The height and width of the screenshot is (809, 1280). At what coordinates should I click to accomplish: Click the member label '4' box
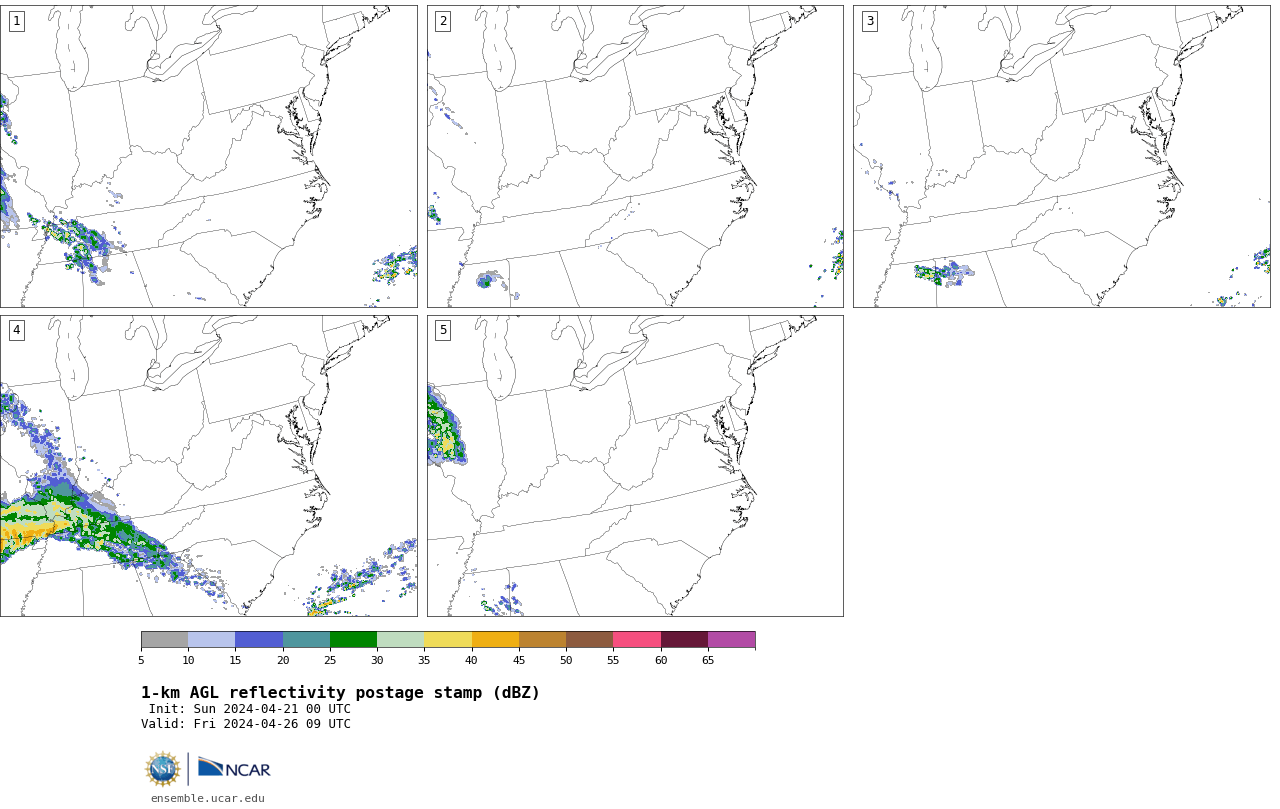16,330
